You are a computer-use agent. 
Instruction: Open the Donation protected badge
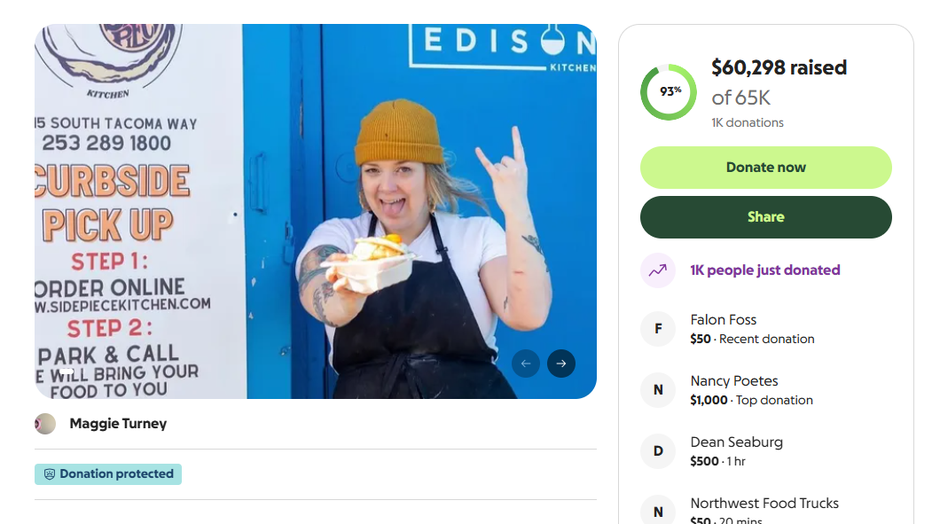pos(108,474)
